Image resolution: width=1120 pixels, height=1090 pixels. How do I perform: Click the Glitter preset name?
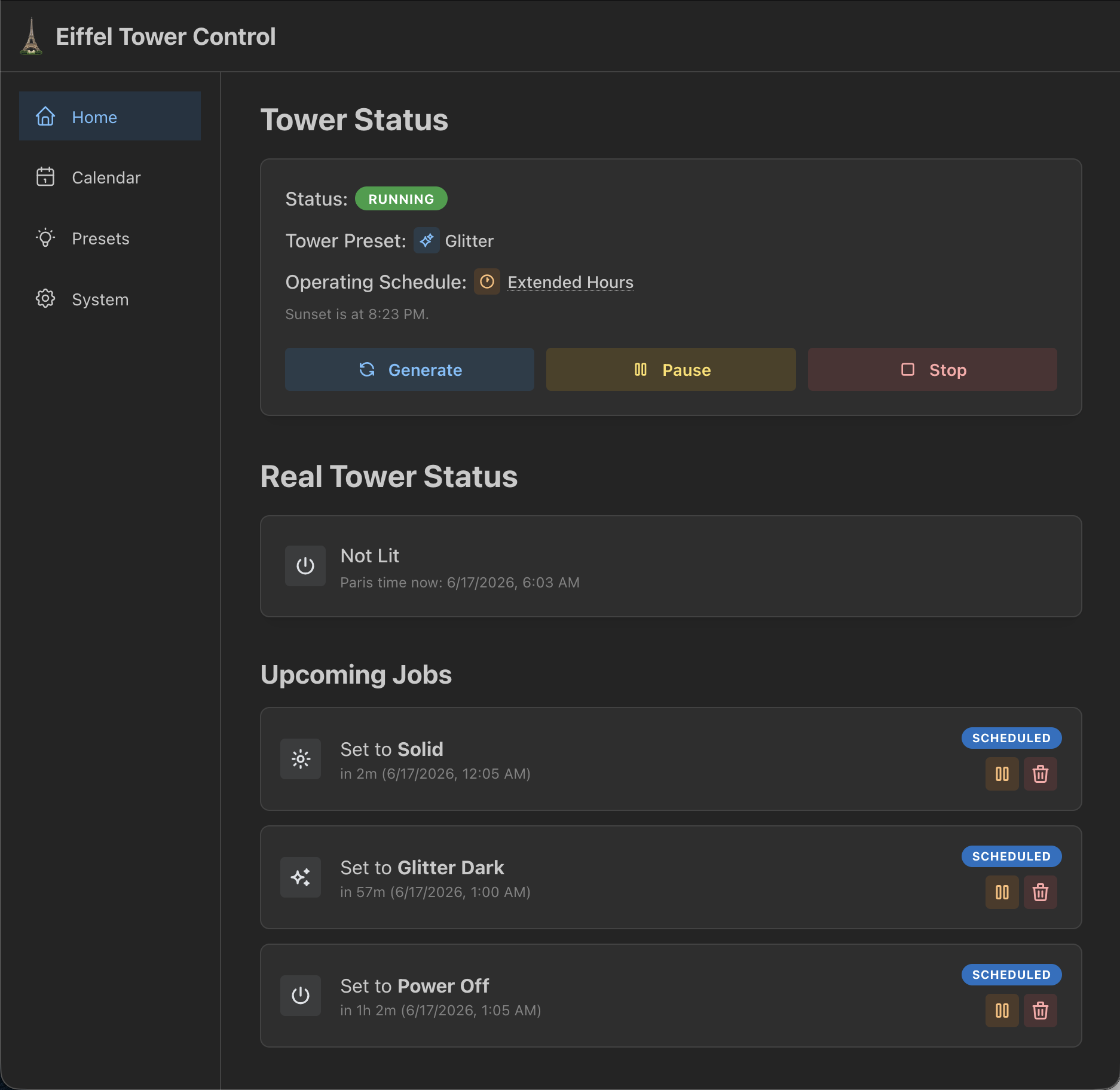469,241
